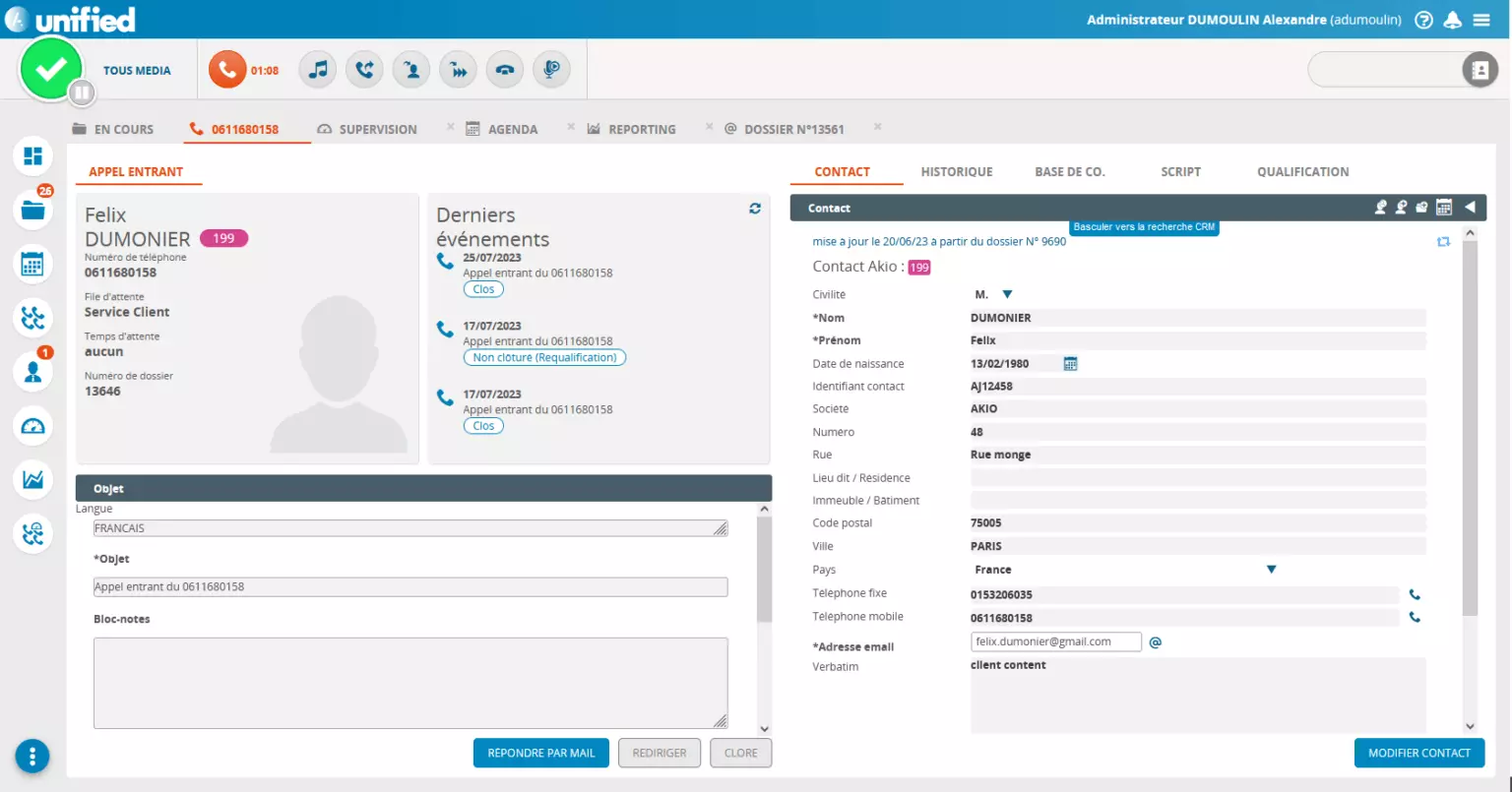1512x792 pixels.
Task: Open the gauge supervision sidebar icon
Action: click(33, 426)
